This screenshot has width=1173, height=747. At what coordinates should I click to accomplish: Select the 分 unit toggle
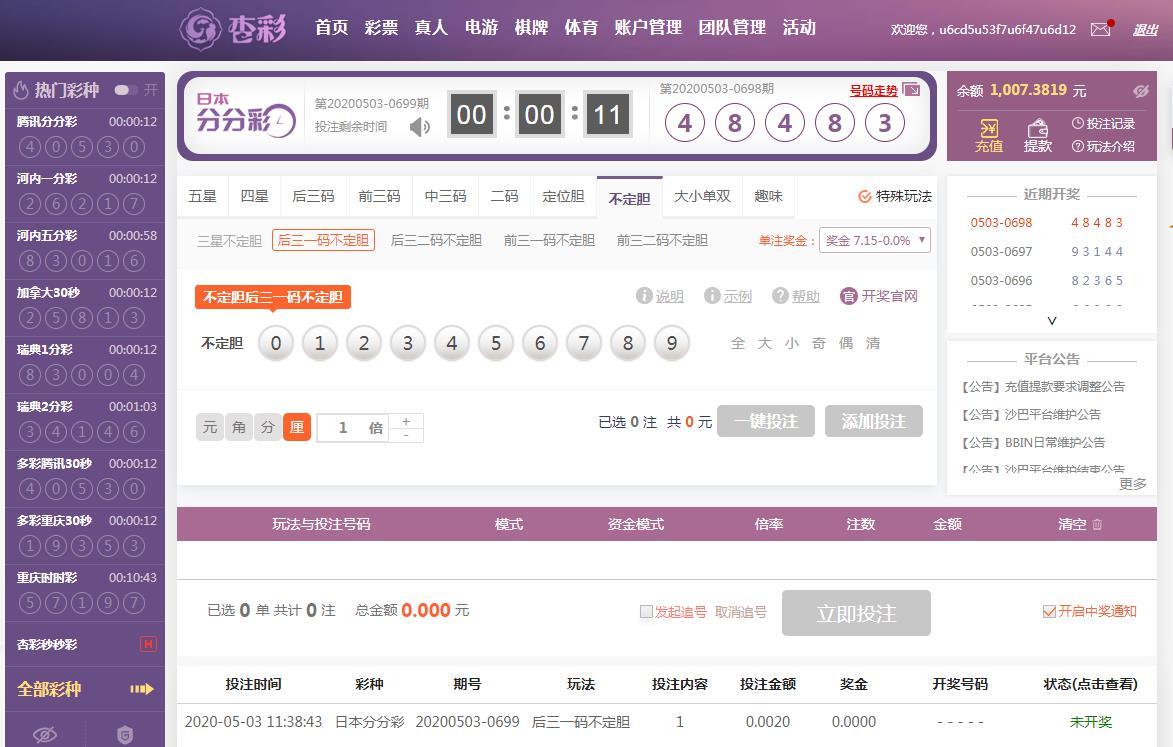268,427
